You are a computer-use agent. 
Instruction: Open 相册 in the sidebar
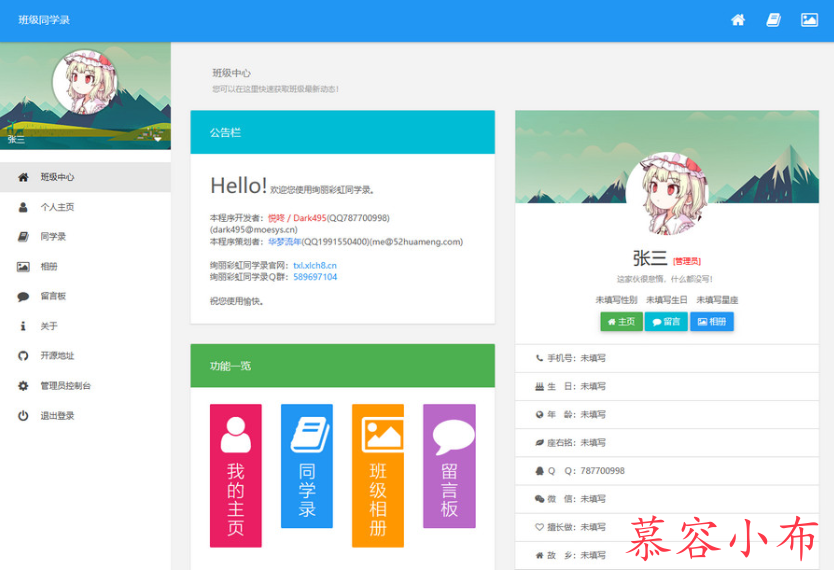(85, 267)
